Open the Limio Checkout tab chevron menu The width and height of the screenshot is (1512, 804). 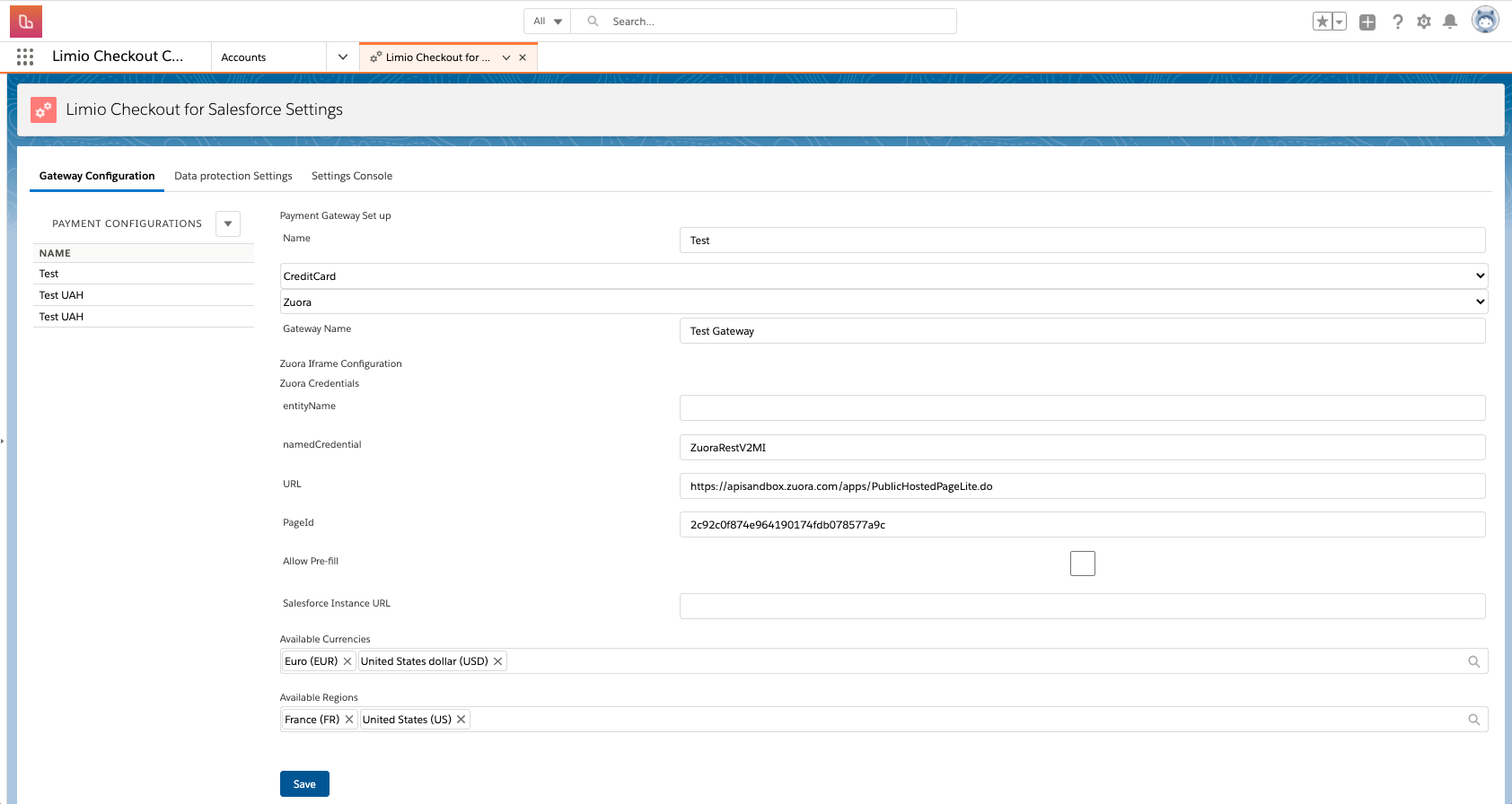click(506, 57)
